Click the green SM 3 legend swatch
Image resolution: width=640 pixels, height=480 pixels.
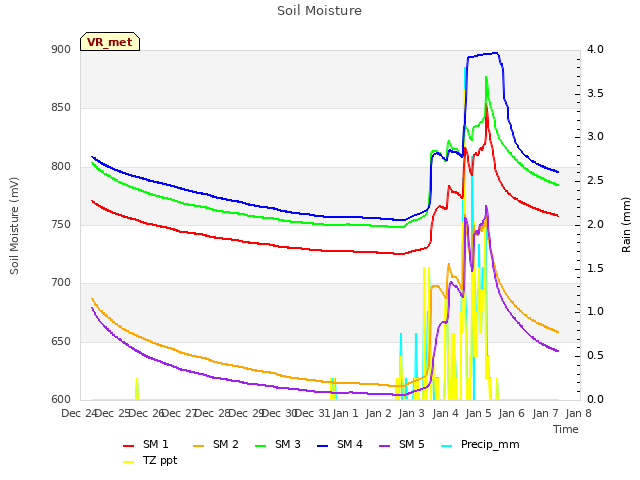[x=261, y=446]
